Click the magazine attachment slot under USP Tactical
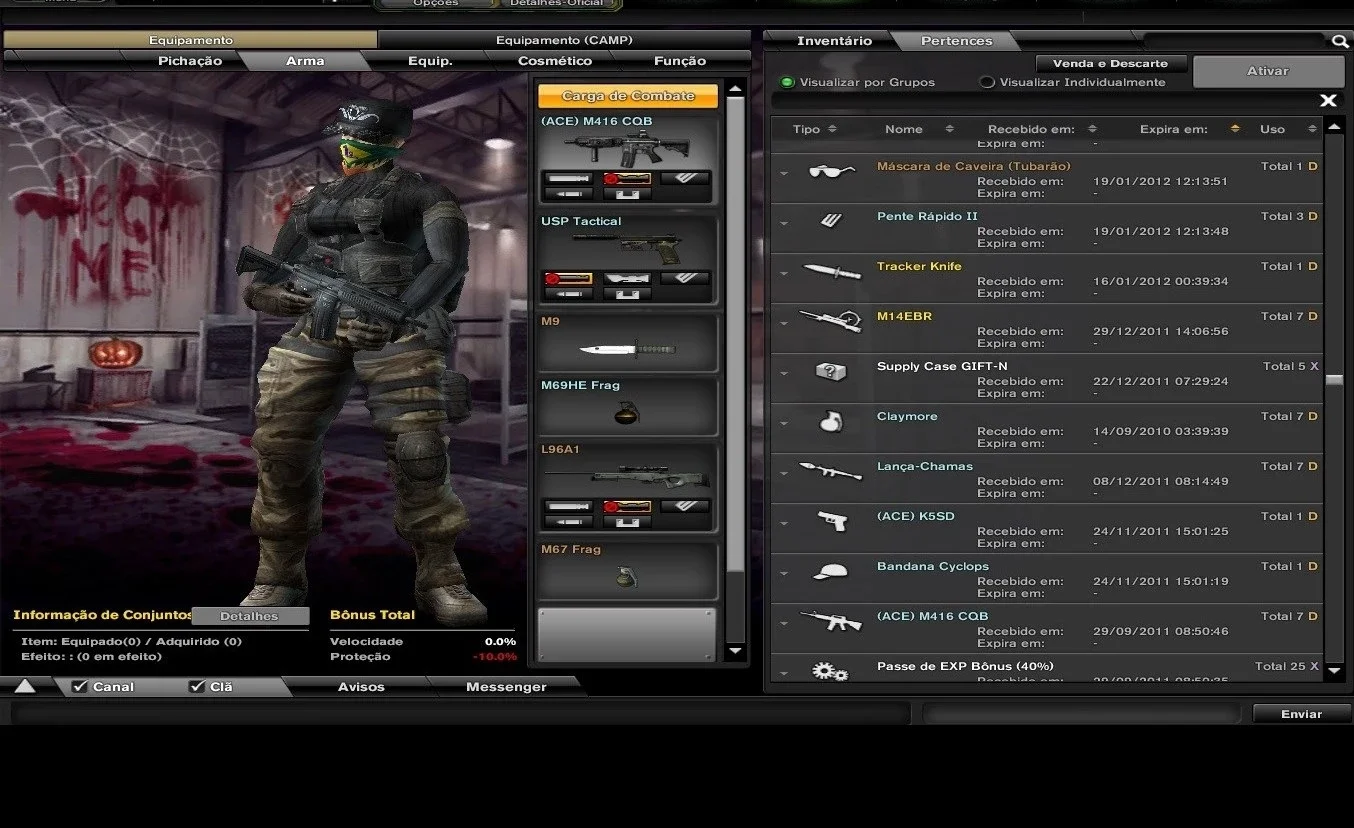The image size is (1354, 828). point(686,279)
